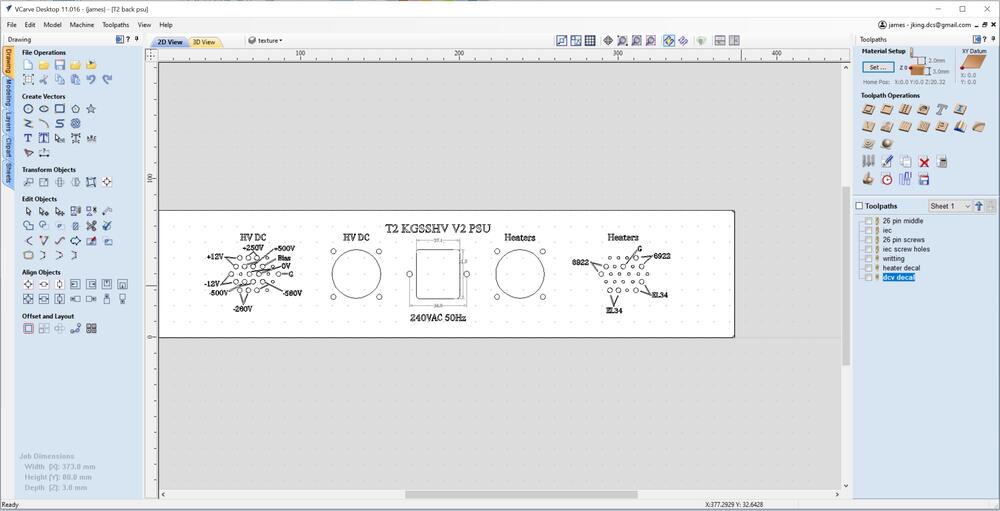Screen dimensions: 1000x511
Task: Click the Undo arrow icon
Action: (x=91, y=79)
